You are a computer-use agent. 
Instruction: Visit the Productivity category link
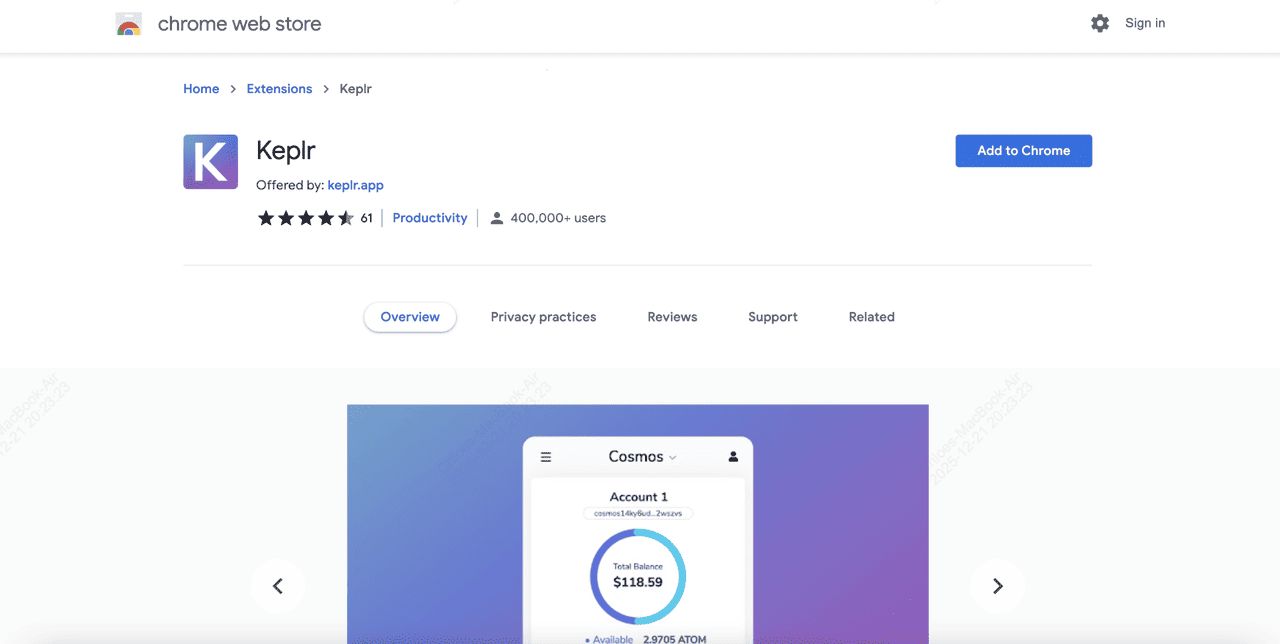click(x=429, y=217)
